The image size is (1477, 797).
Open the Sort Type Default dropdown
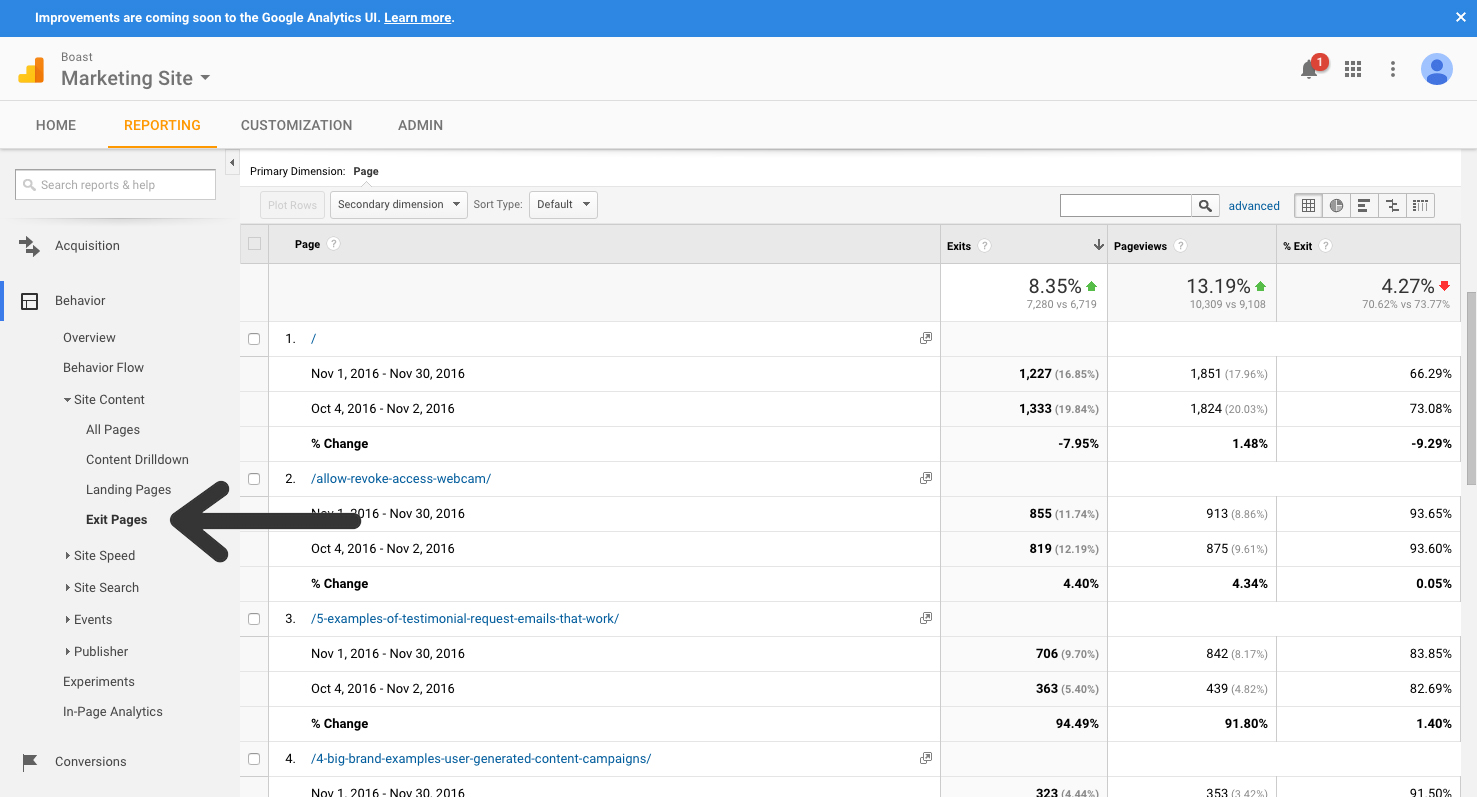563,204
